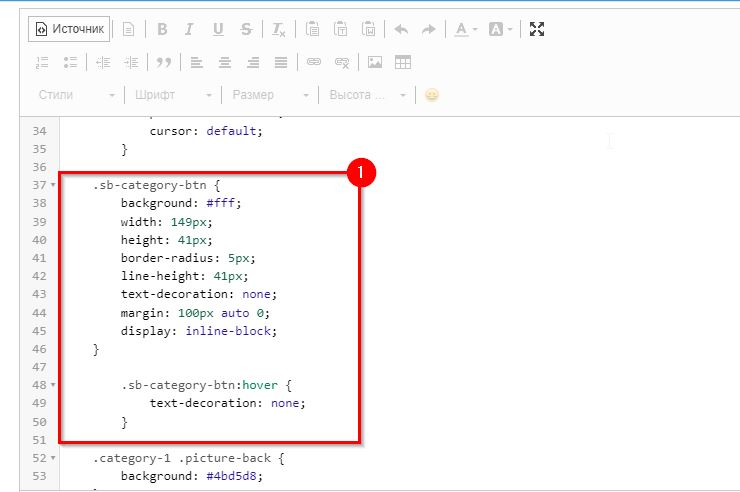
Task: Maximize the editor with the fullscreen icon
Action: coord(537,30)
